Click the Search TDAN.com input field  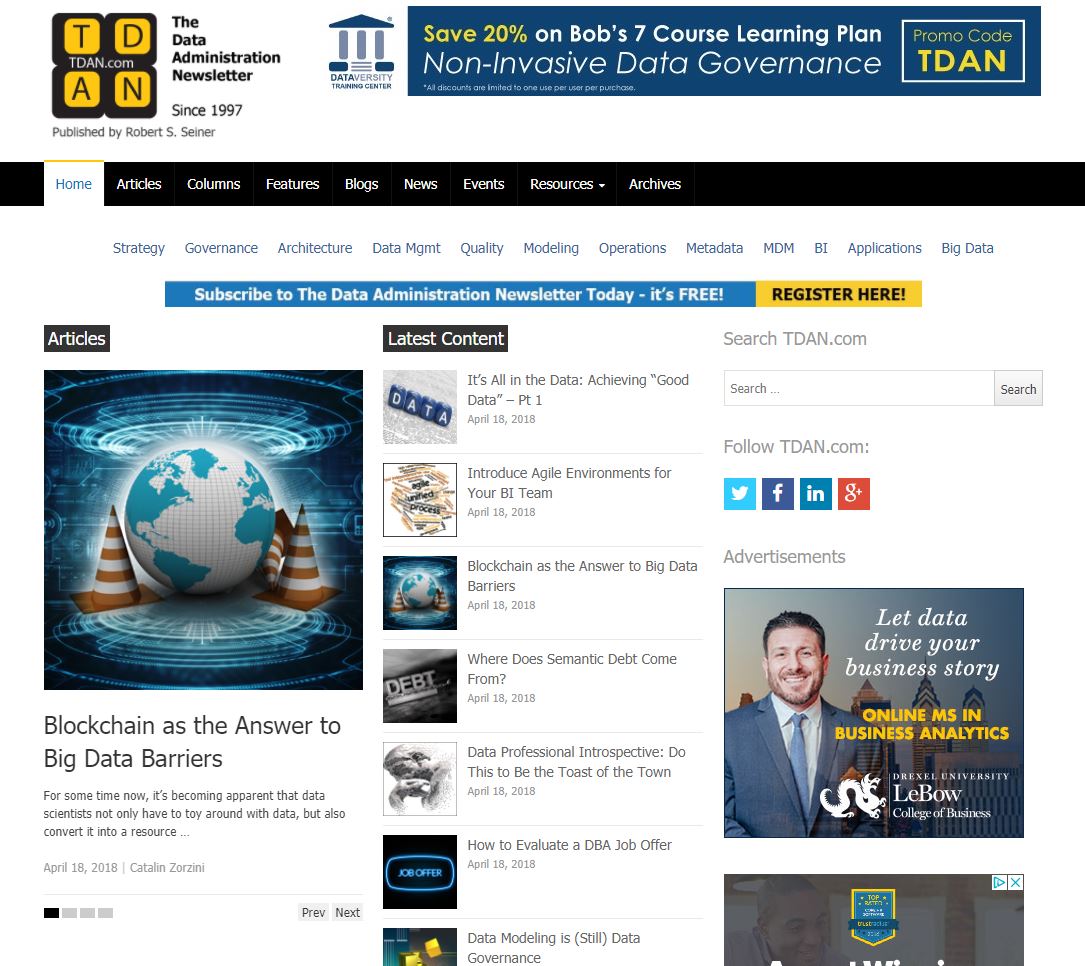[859, 388]
